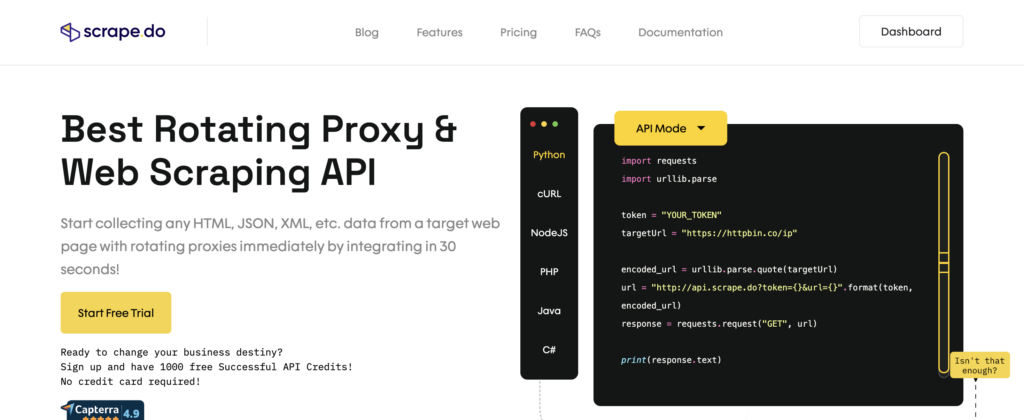The image size is (1024, 420).
Task: Click the Start Free Trial button
Action: pos(116,313)
